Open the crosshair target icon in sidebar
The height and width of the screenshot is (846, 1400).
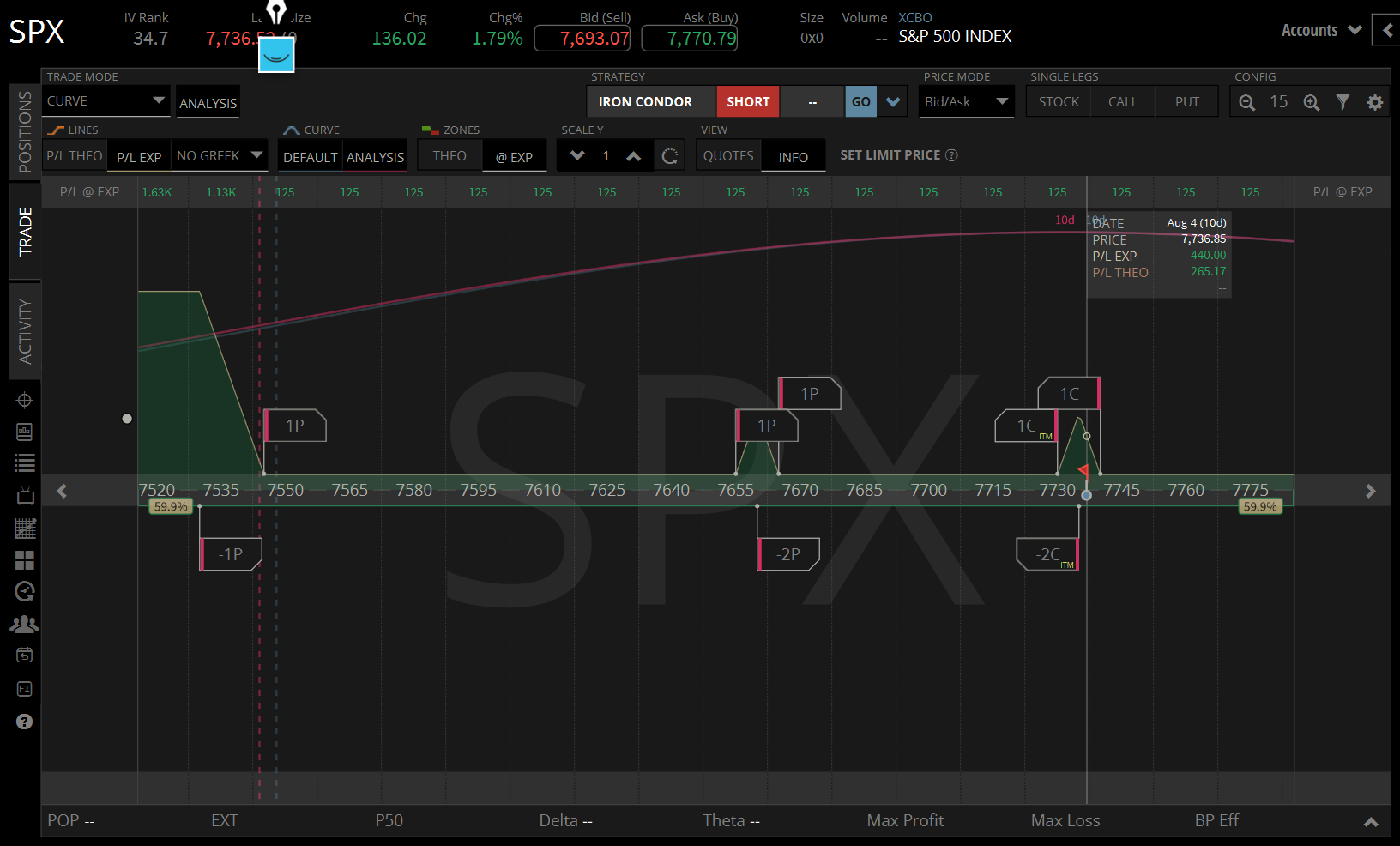pos(25,401)
